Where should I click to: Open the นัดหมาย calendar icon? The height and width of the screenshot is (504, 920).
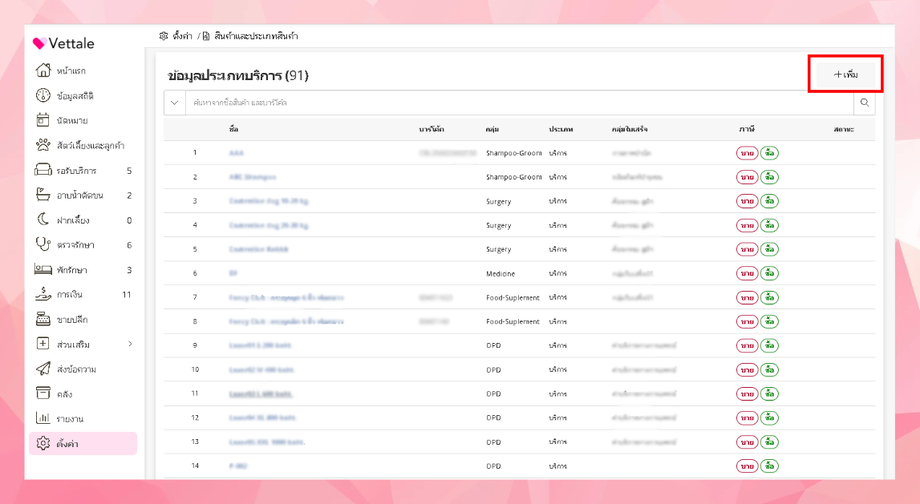pos(43,120)
